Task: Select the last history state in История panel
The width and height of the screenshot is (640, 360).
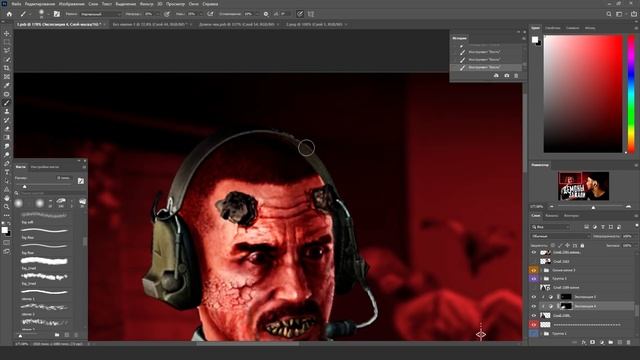Action: tap(486, 67)
